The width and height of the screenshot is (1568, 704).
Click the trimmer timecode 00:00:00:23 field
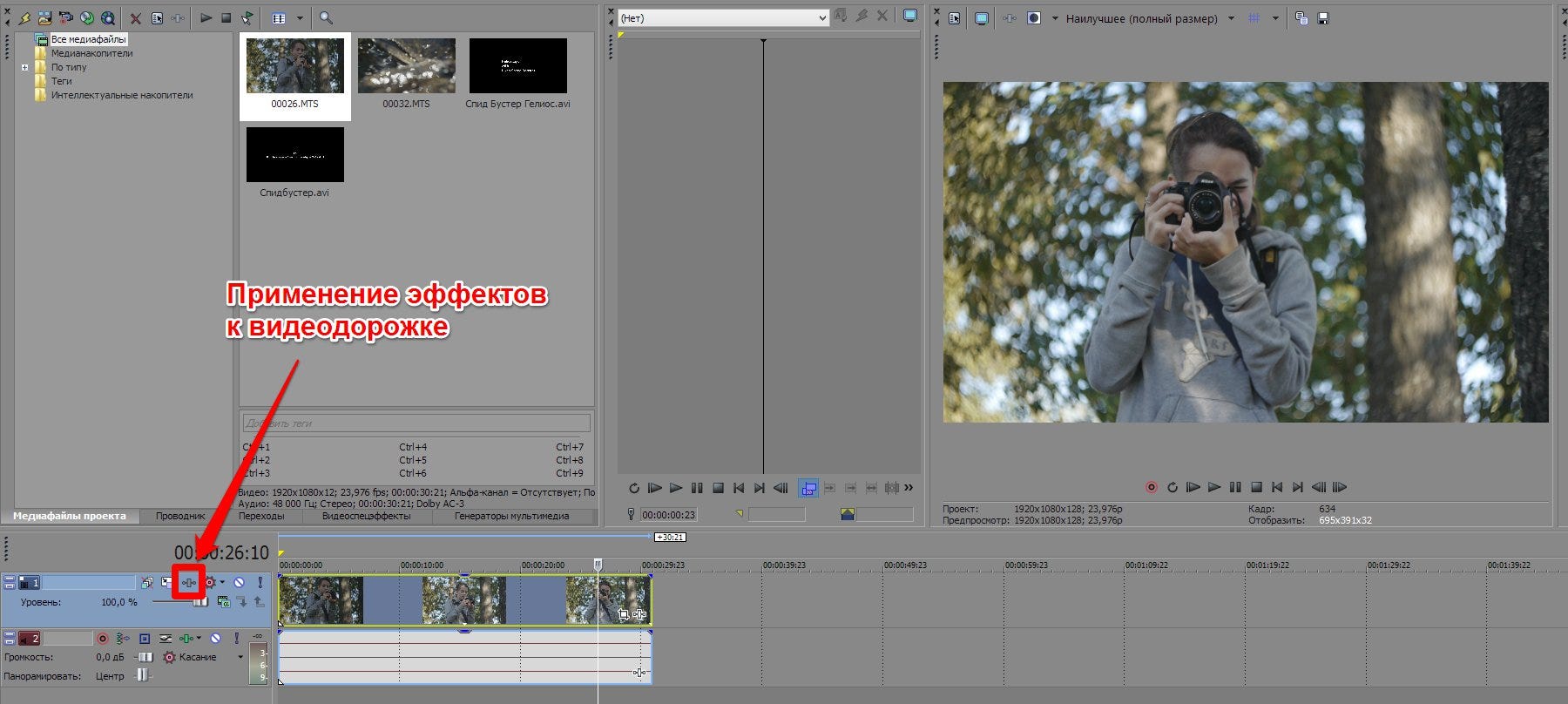tap(669, 515)
